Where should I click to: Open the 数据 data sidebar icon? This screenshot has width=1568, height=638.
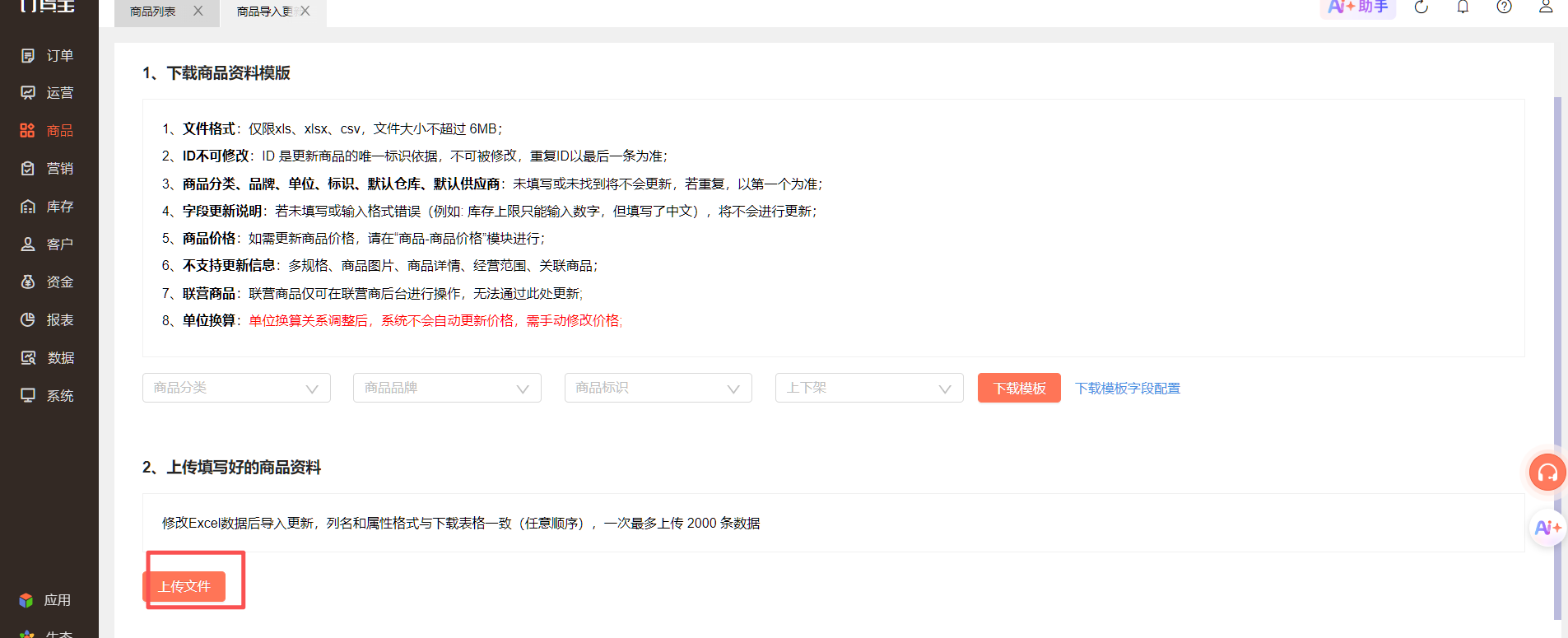click(x=28, y=358)
